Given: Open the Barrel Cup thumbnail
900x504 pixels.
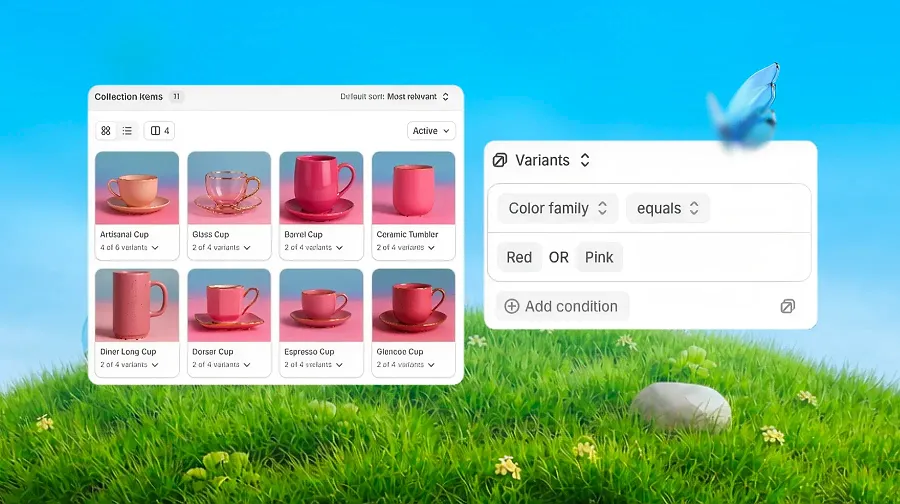Looking at the screenshot, I should click(321, 188).
